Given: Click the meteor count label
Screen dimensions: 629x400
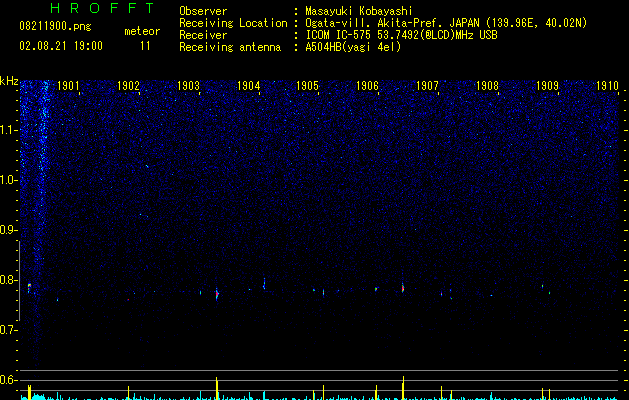Looking at the screenshot, I should 142,31.
